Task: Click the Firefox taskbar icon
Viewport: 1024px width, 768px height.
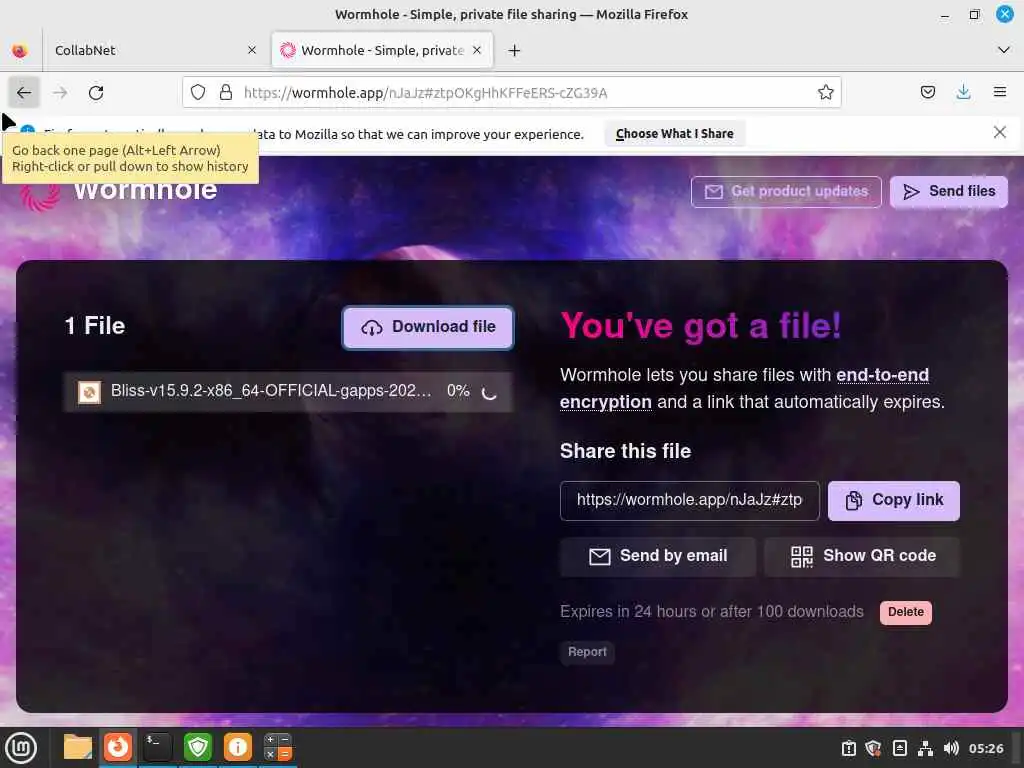Action: (x=118, y=747)
